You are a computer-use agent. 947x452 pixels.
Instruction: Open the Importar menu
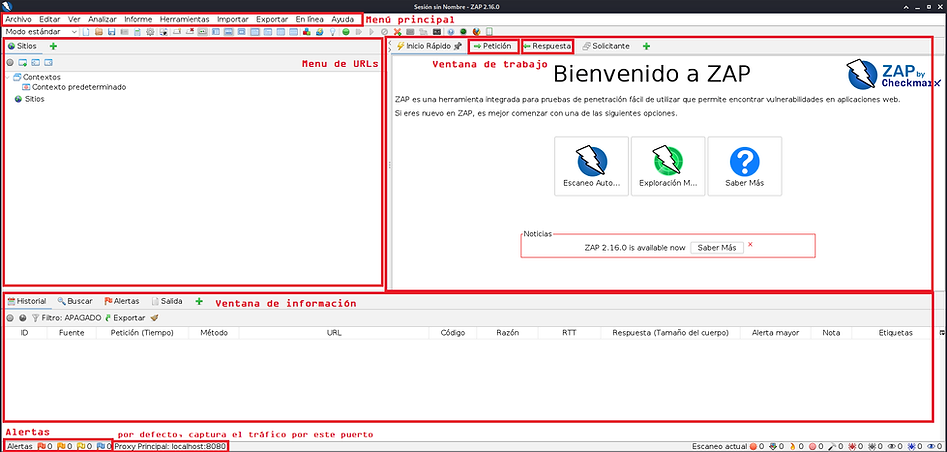click(233, 19)
